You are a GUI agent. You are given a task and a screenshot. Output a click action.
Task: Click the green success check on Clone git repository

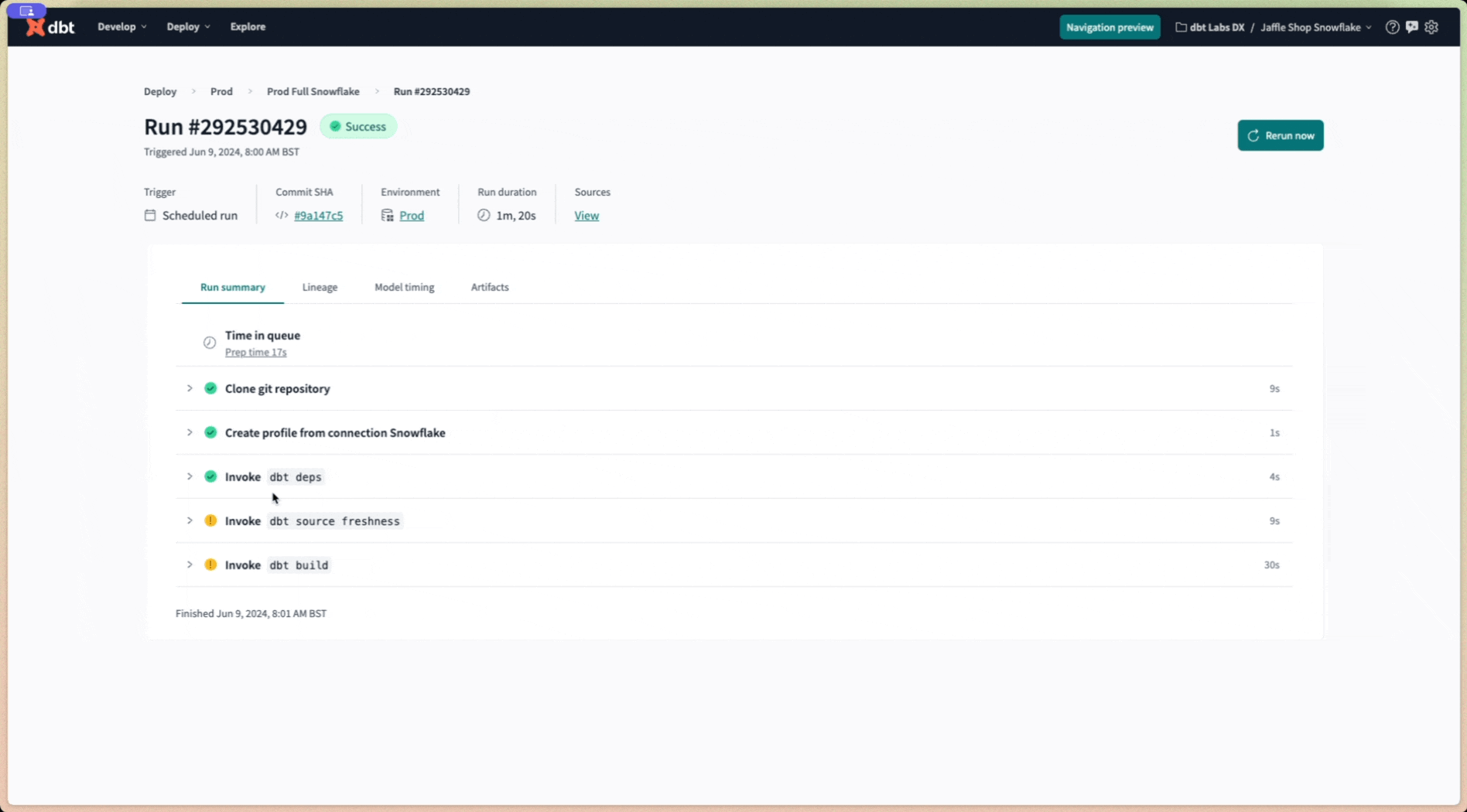(x=210, y=388)
